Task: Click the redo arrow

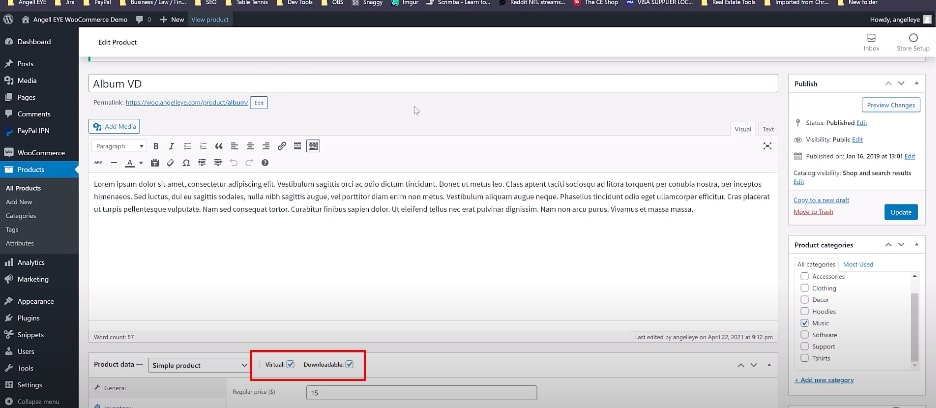Action: 249,162
